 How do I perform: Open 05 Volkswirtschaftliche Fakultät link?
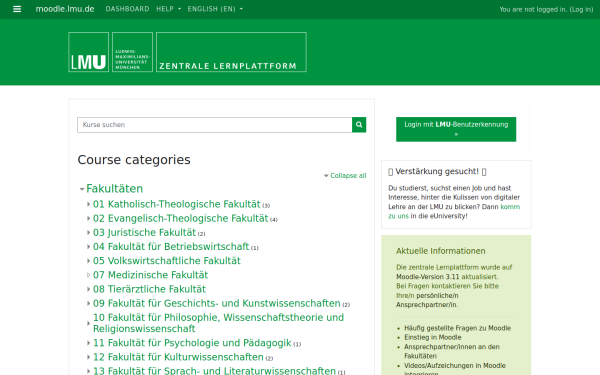click(x=166, y=261)
